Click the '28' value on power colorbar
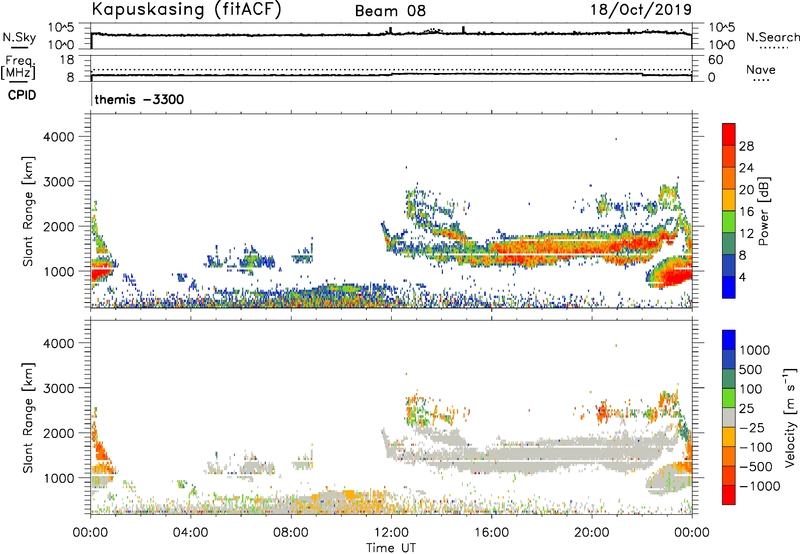The width and height of the screenshot is (800, 554). (x=746, y=146)
